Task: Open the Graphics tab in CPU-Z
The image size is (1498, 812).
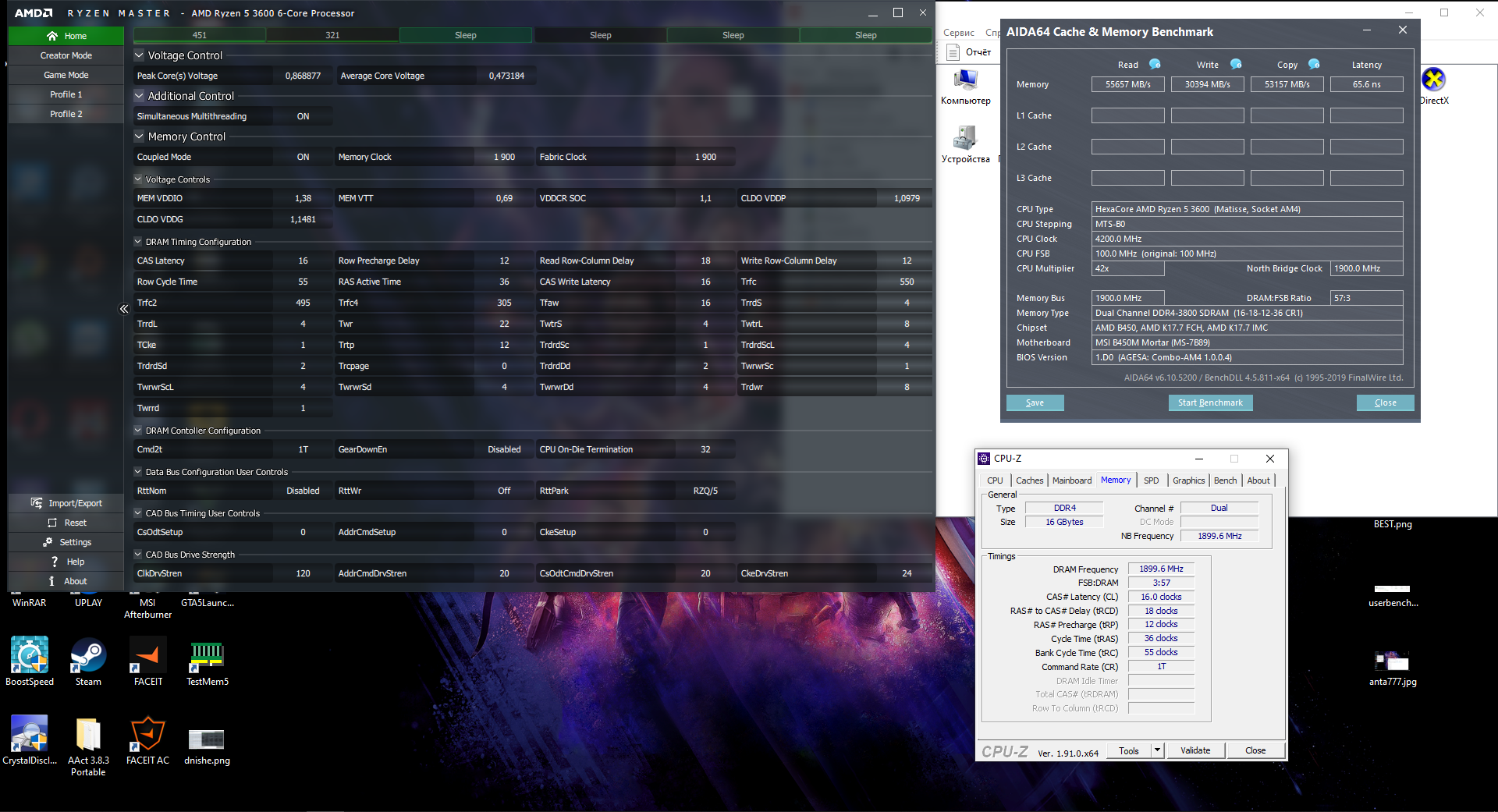Action: coord(1188,480)
